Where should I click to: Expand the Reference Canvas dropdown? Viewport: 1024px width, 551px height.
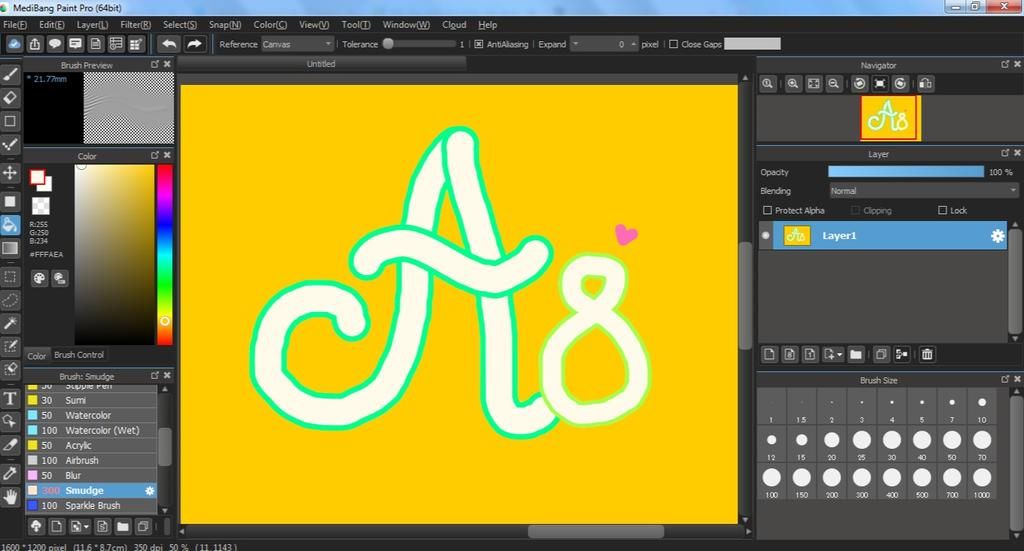pos(297,44)
